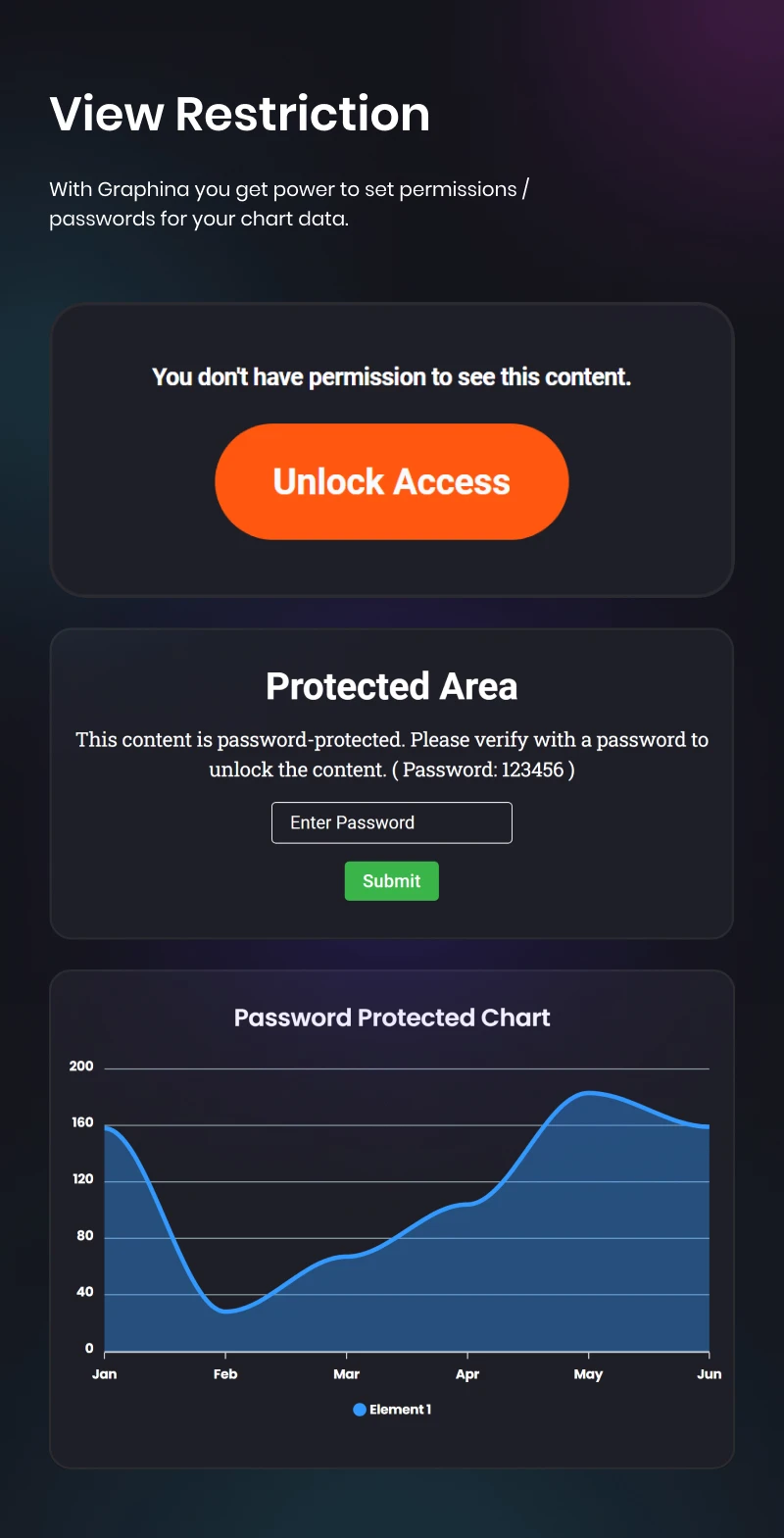Click the chart peak point at May
The width and height of the screenshot is (784, 1538).
588,1092
